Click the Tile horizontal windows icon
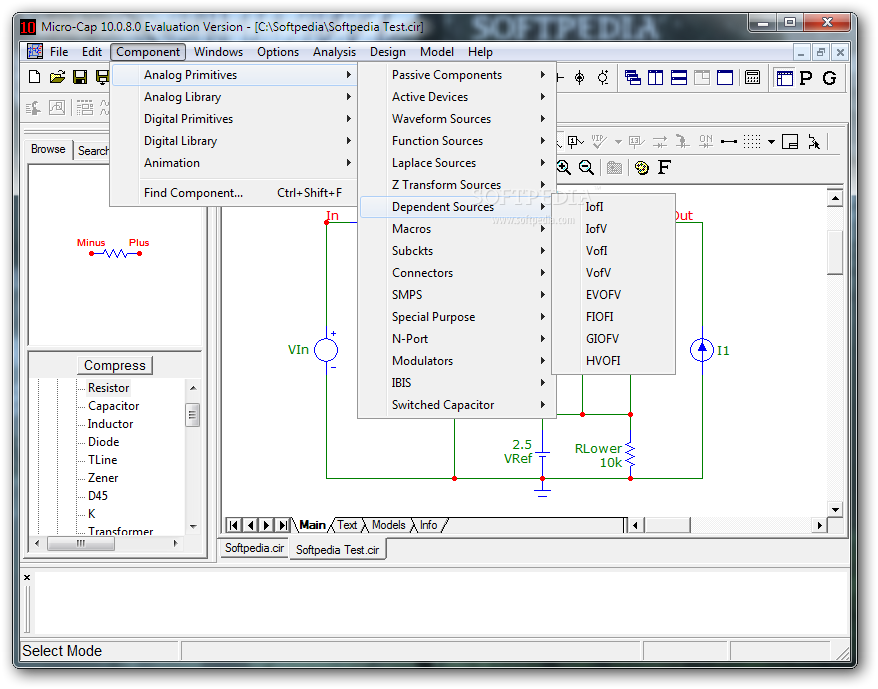 coord(679,77)
